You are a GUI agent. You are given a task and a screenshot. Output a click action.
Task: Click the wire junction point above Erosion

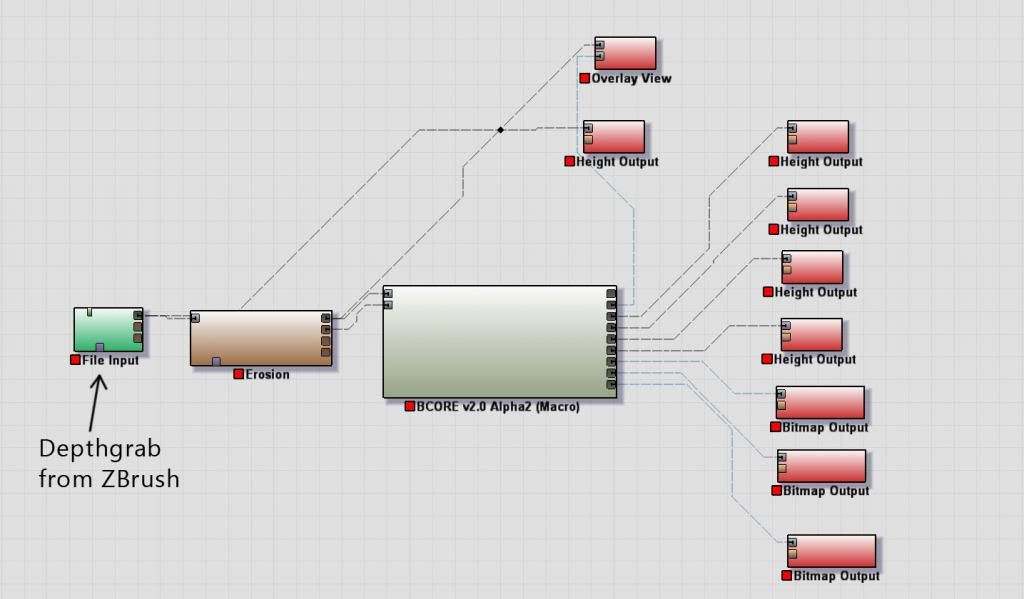coord(501,129)
